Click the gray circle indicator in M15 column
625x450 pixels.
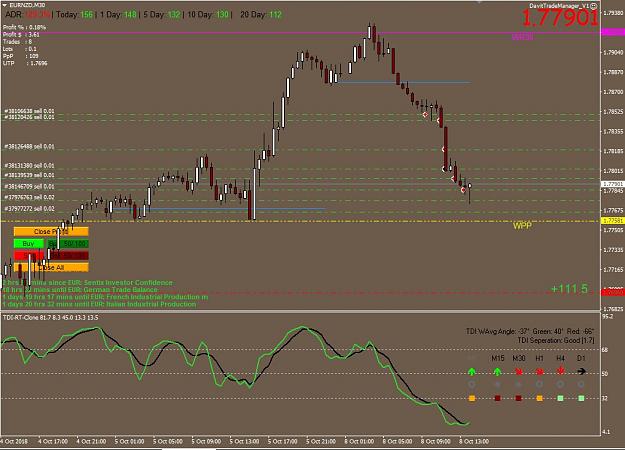(x=497, y=385)
